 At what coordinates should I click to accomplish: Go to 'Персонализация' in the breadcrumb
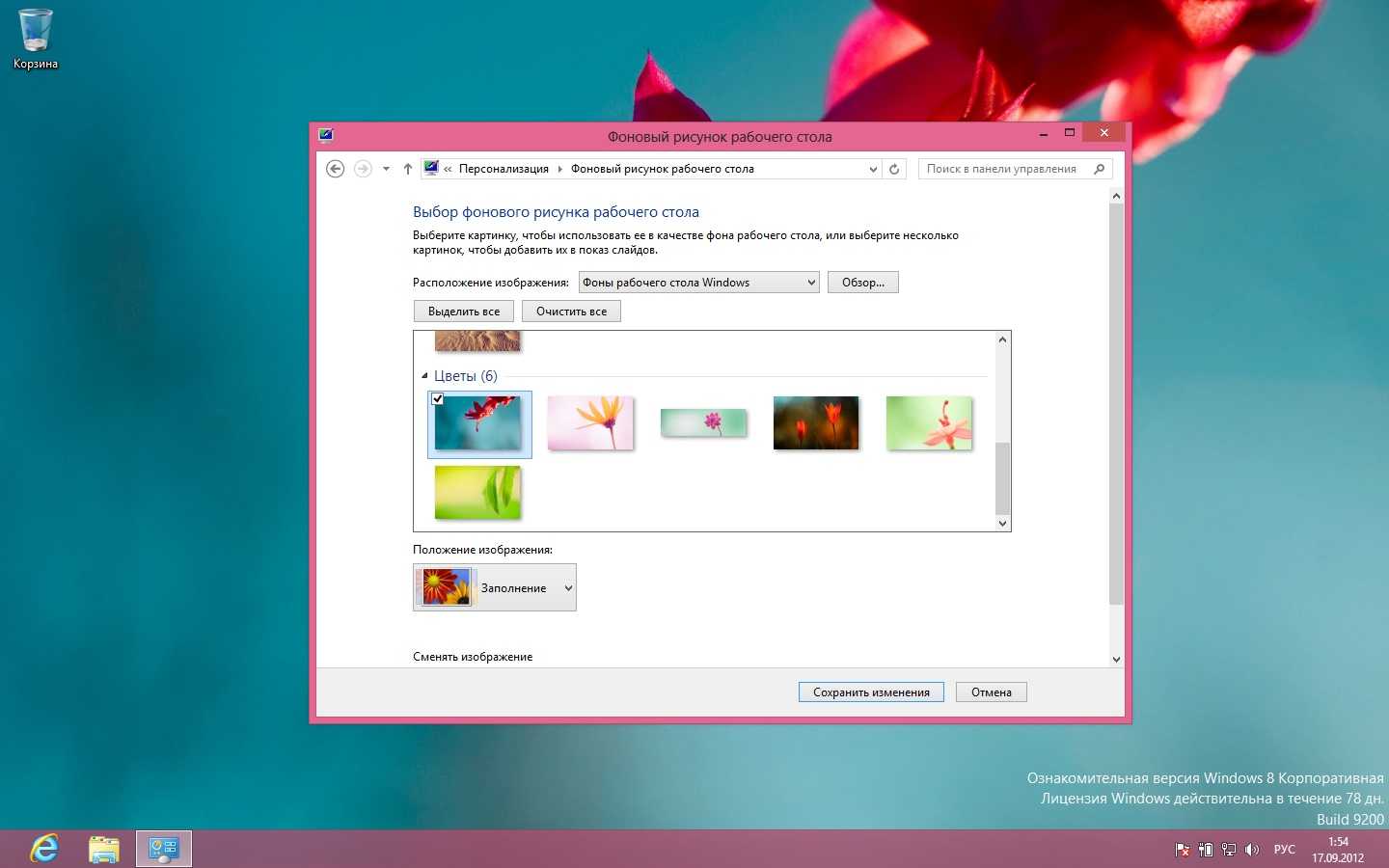point(504,169)
